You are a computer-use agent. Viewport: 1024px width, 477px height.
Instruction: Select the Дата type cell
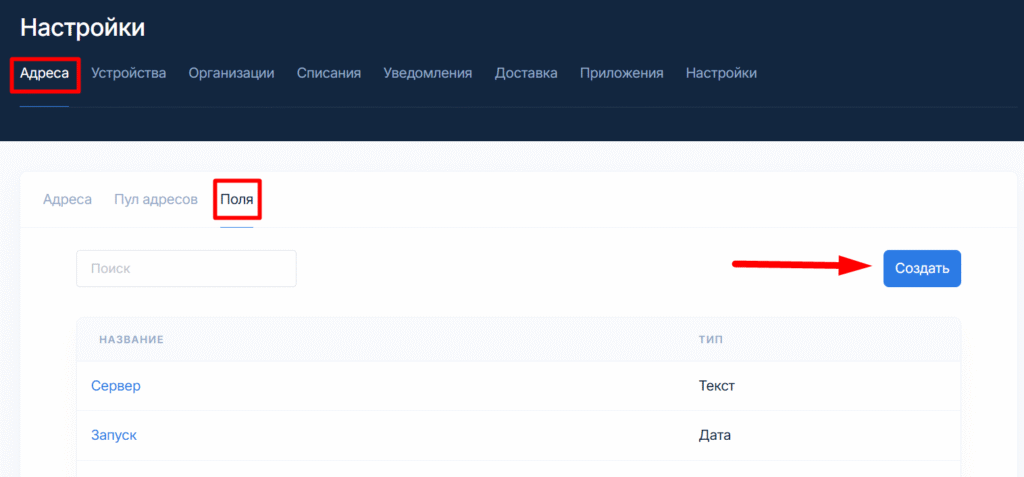[x=714, y=435]
